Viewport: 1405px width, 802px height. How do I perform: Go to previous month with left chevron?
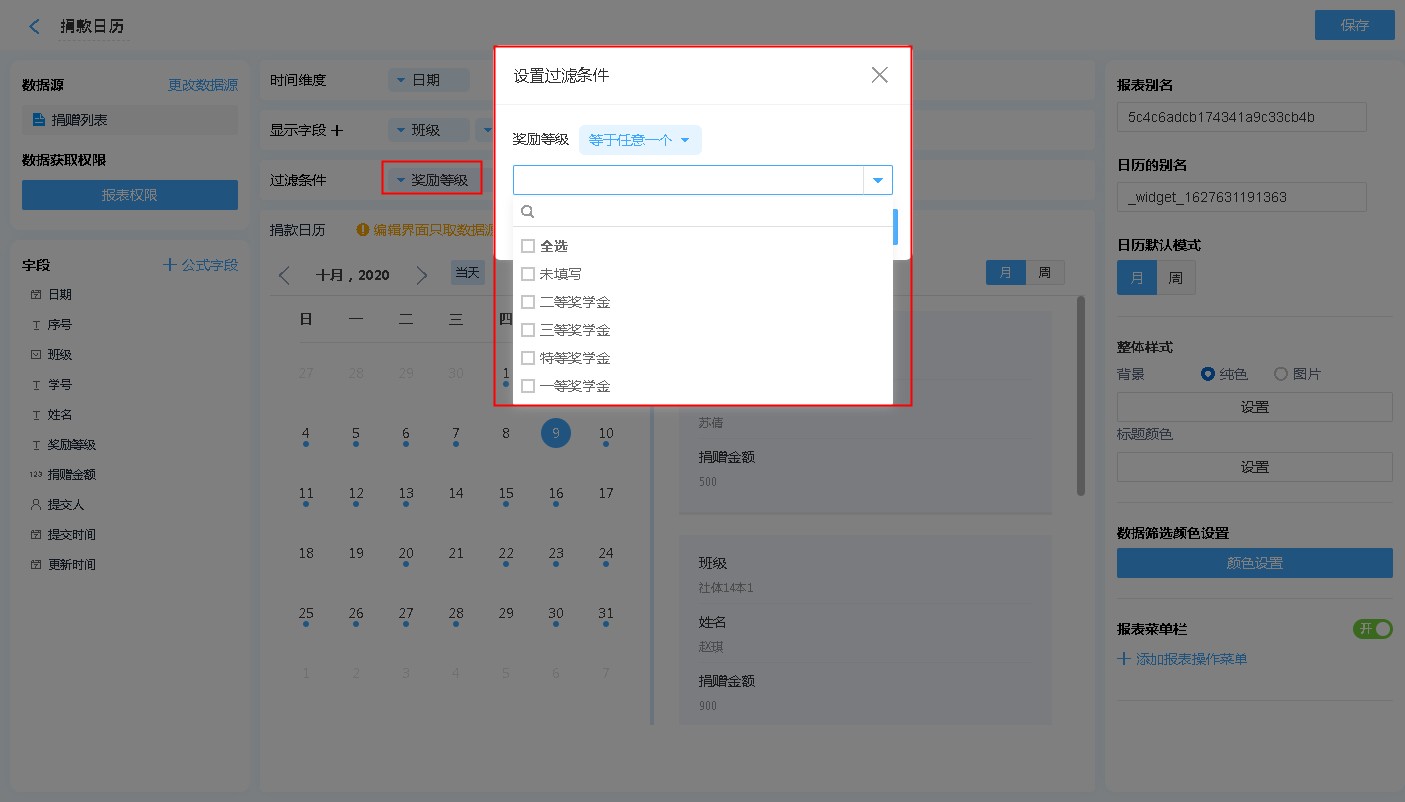285,275
